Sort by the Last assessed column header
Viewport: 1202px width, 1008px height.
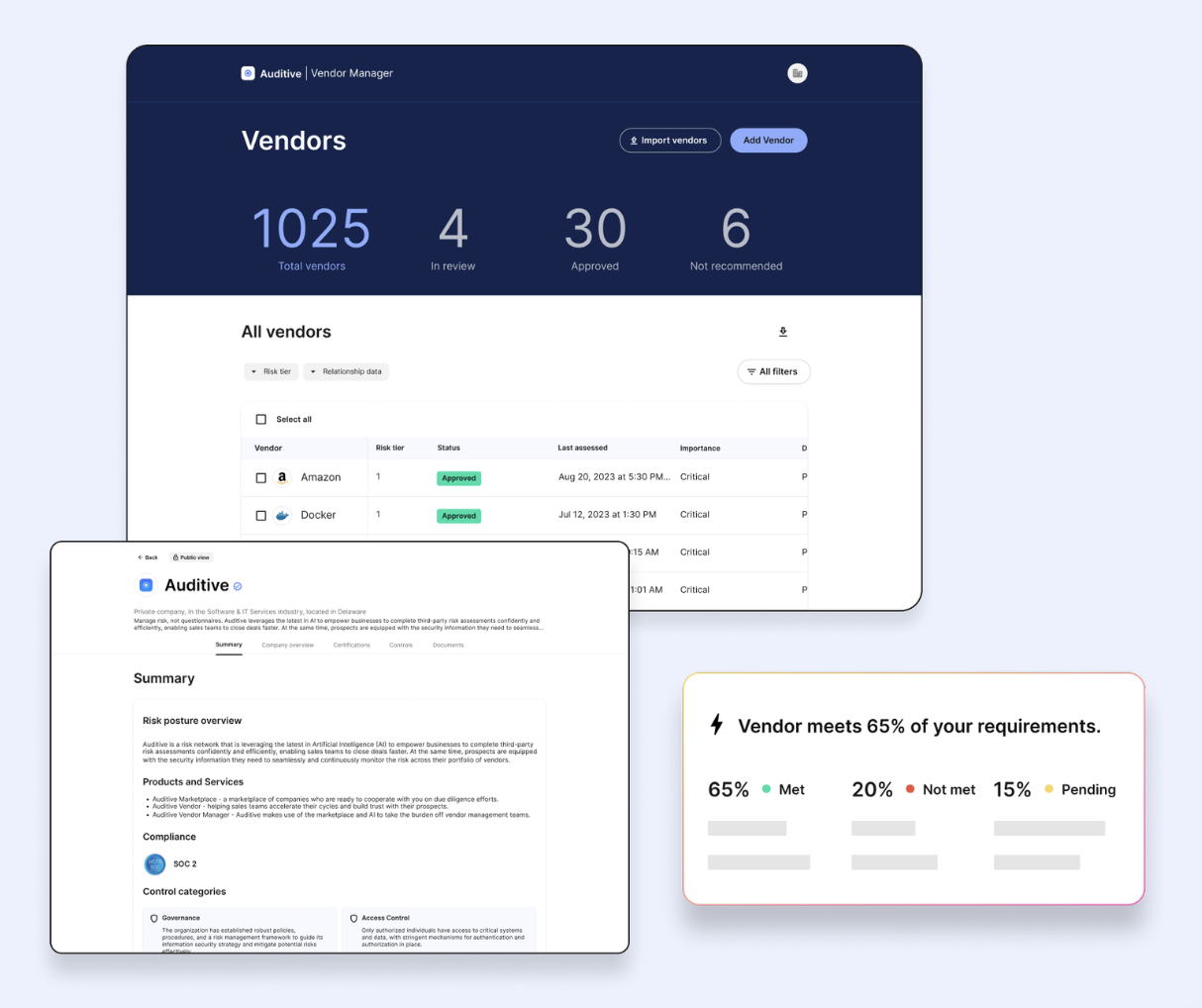582,448
